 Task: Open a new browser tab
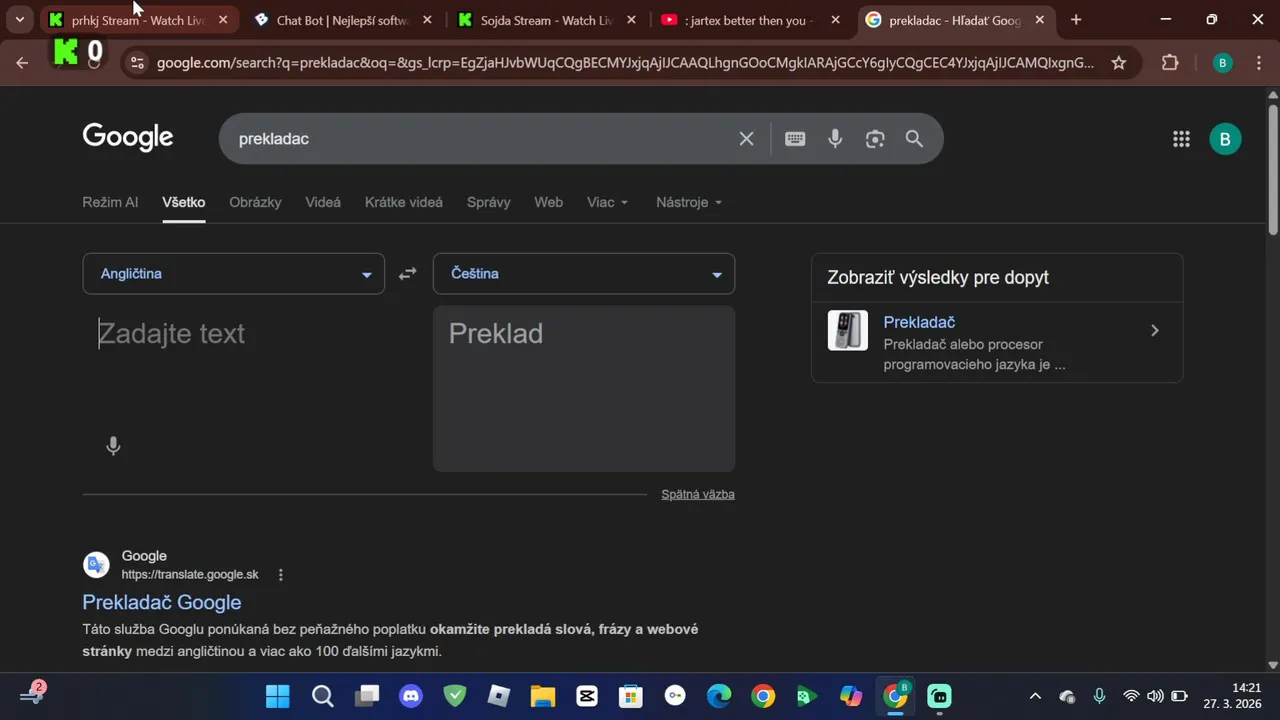1076,20
